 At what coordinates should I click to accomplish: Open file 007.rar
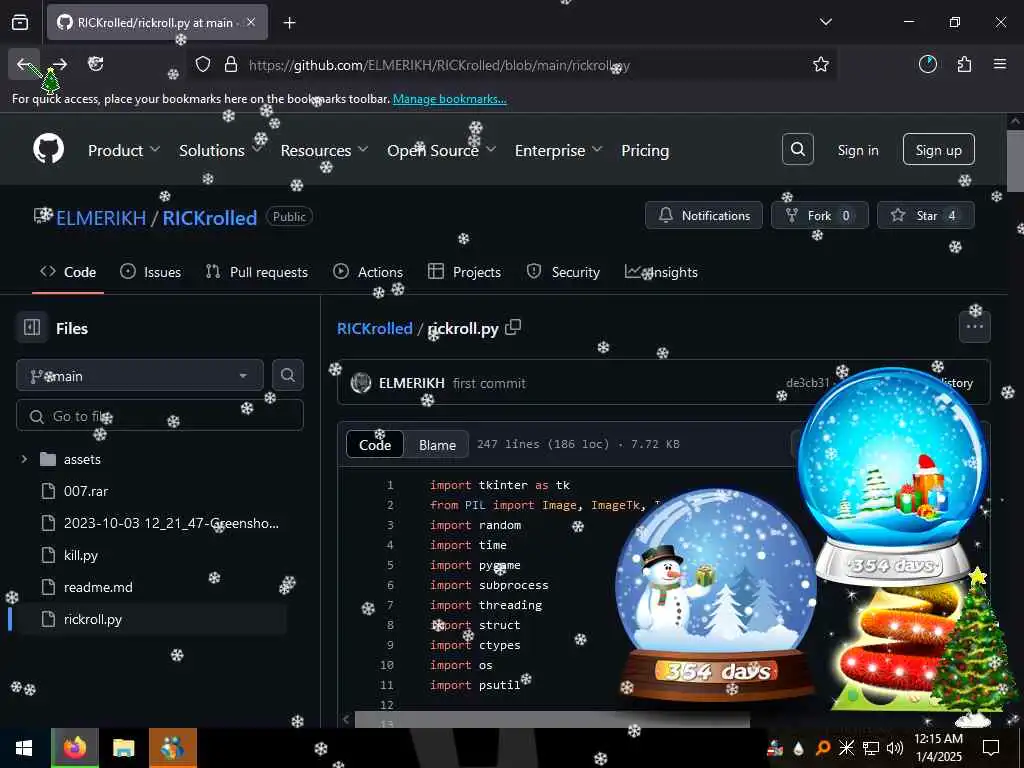86,491
